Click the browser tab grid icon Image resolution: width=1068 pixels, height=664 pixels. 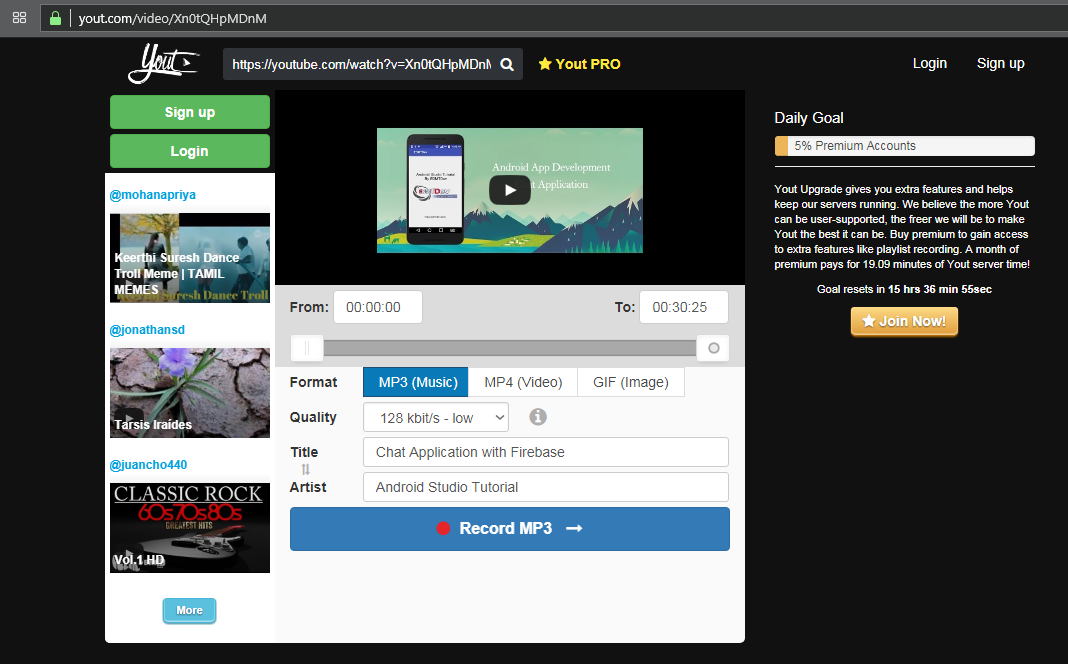pyautogui.click(x=20, y=18)
